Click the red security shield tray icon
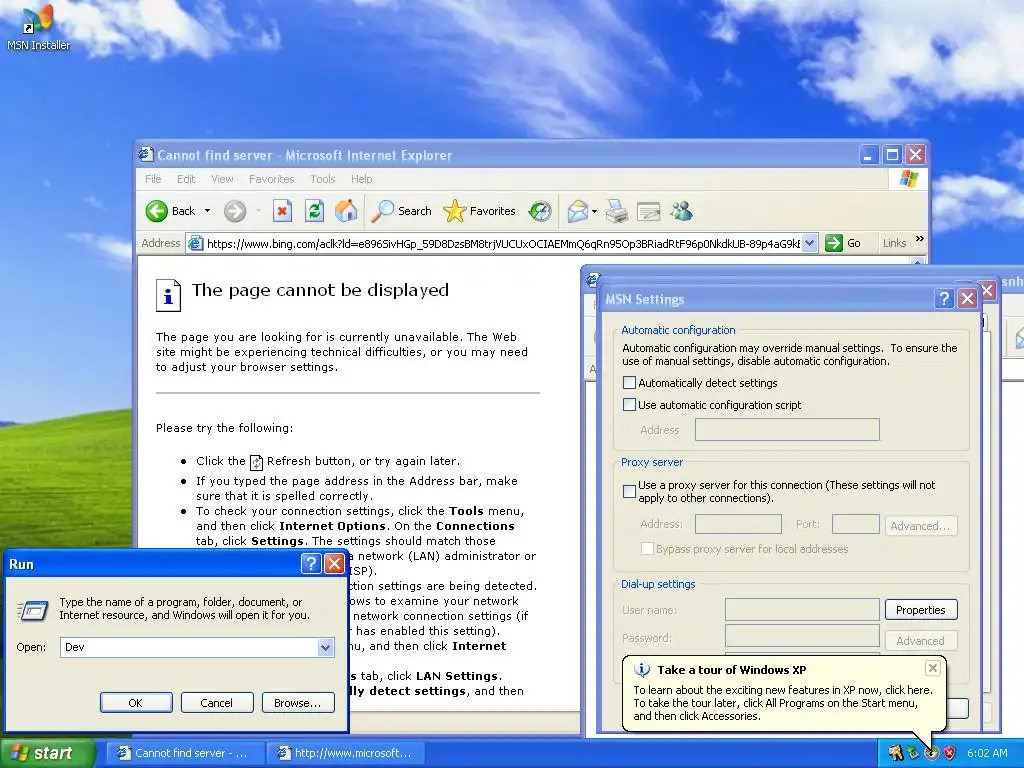This screenshot has height=768, width=1024. coord(949,753)
